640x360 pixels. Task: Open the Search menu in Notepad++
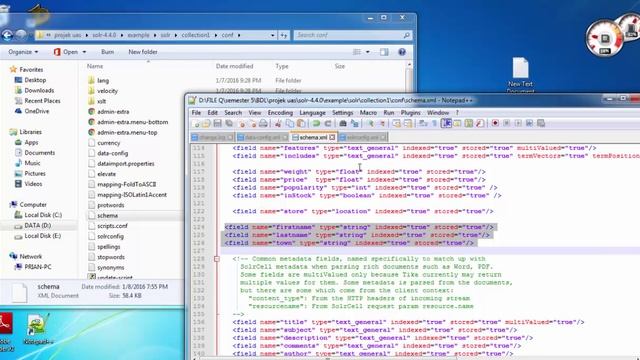coord(233,113)
